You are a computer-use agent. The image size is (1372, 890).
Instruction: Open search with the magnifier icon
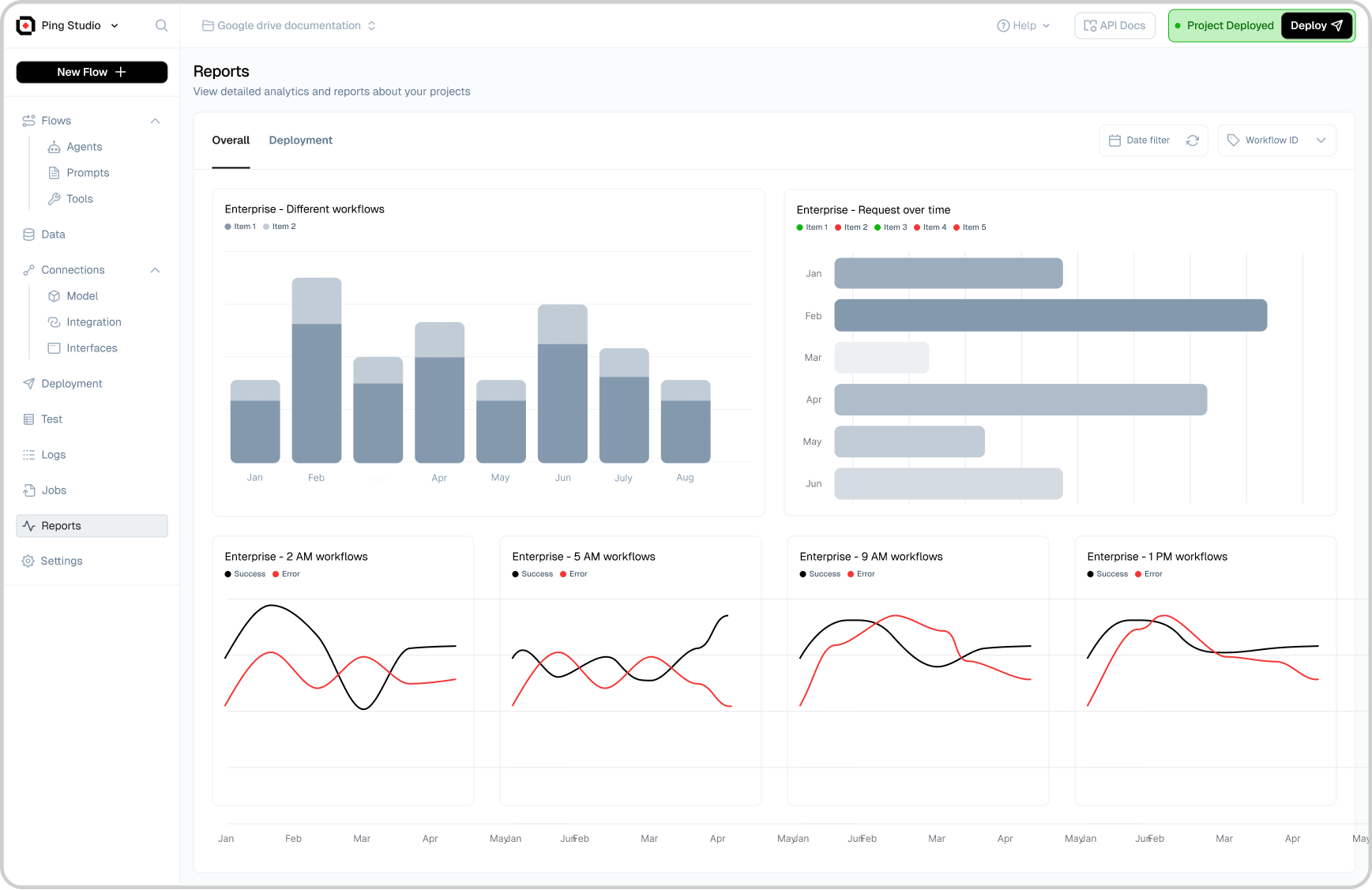[161, 25]
